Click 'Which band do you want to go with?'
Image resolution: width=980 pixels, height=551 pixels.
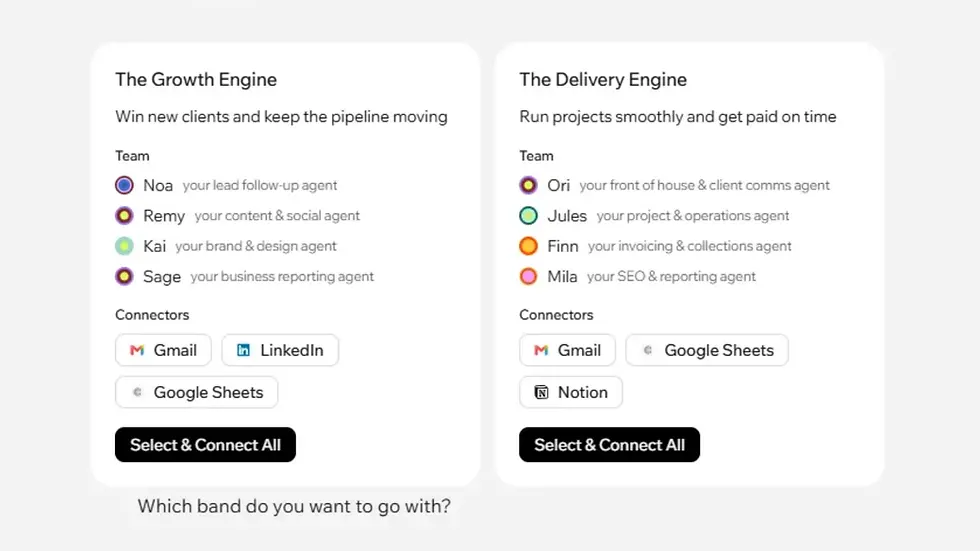pos(294,506)
